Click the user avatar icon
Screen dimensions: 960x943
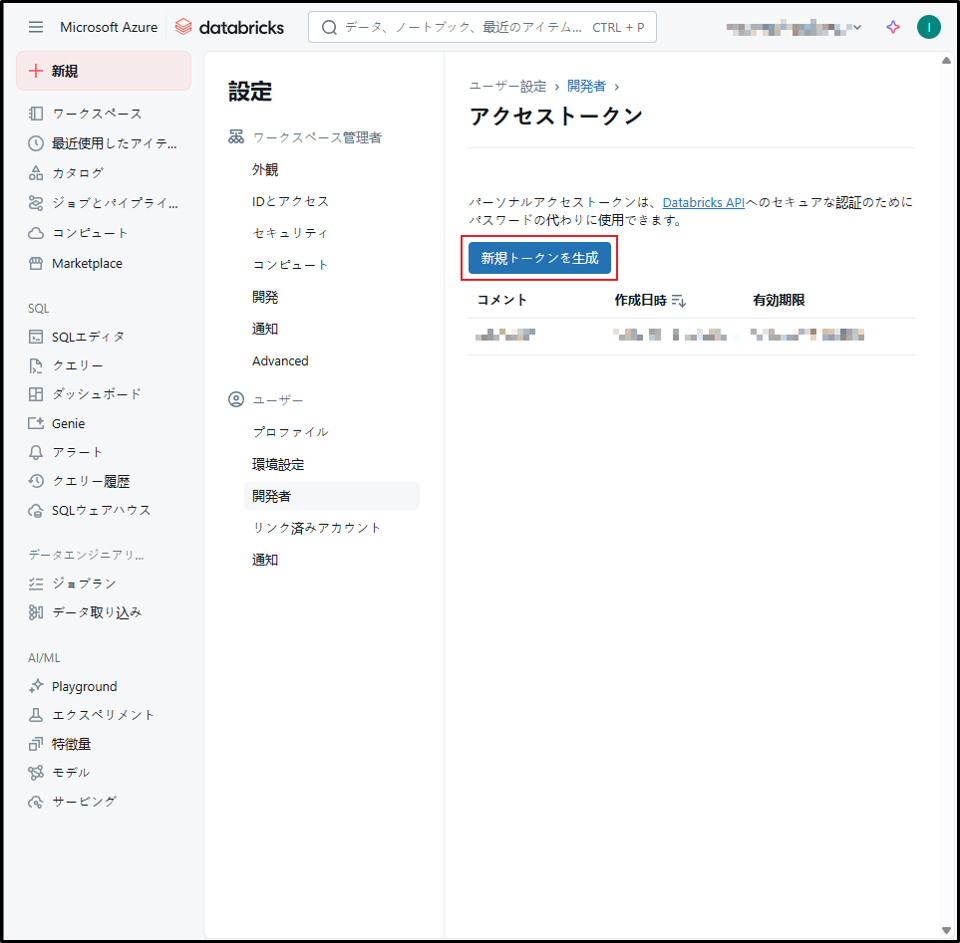pyautogui.click(x=928, y=27)
